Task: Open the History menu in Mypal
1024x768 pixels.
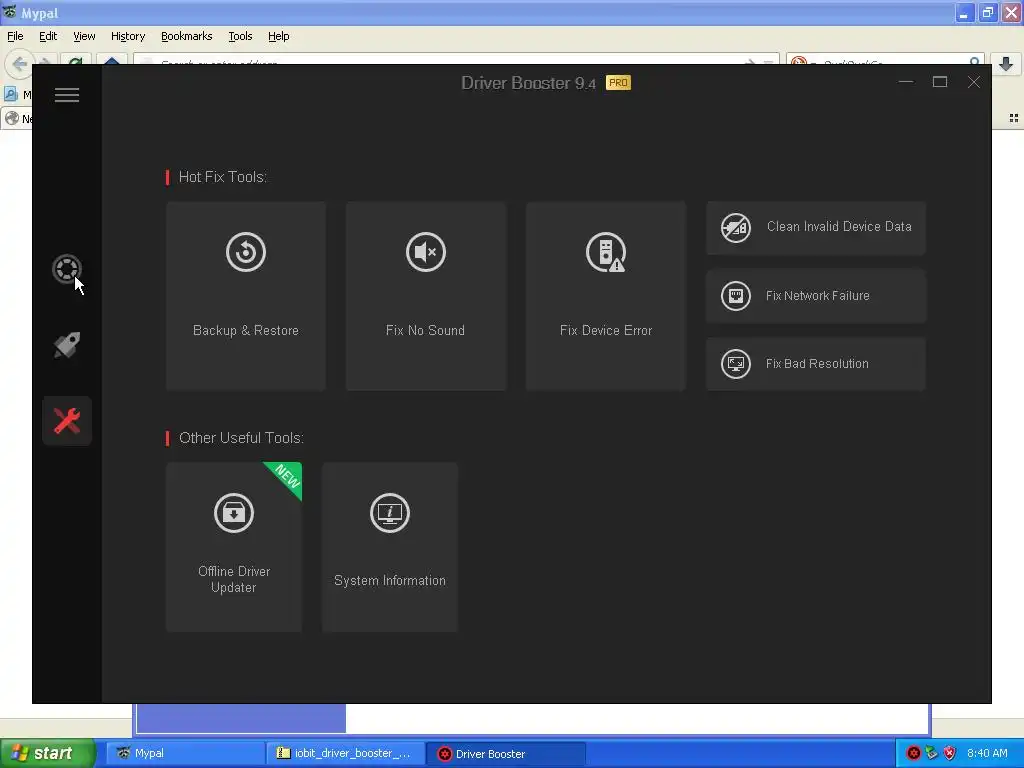Action: coord(128,37)
